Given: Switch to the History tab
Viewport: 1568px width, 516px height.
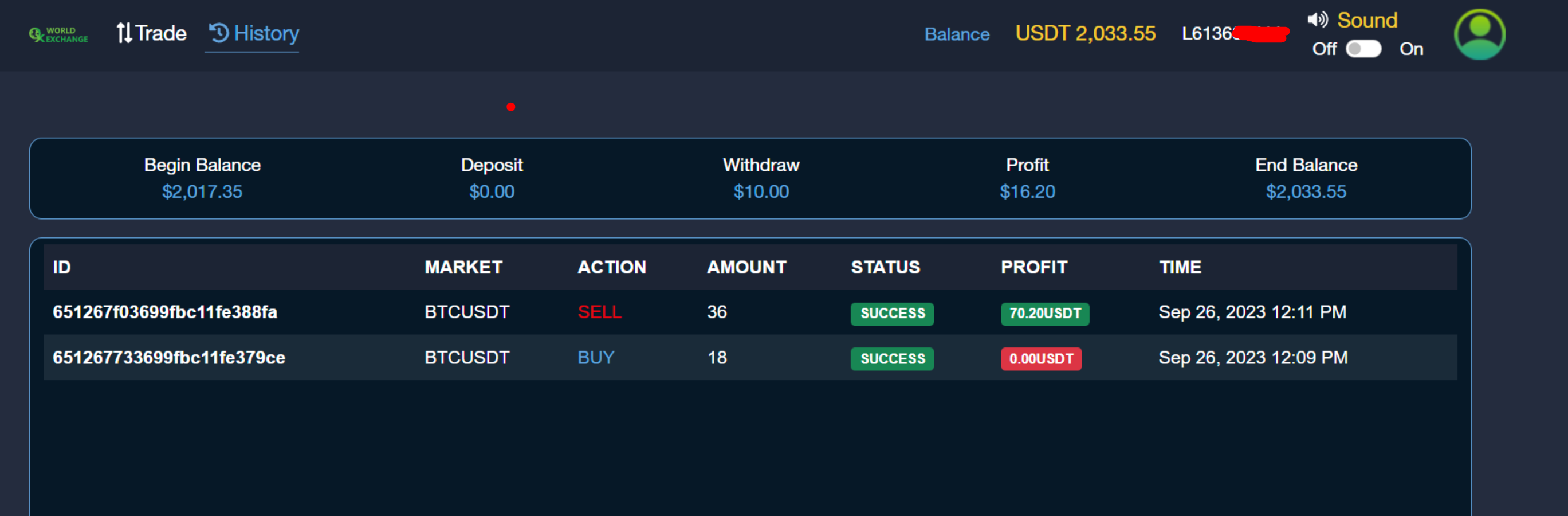Looking at the screenshot, I should [x=254, y=33].
